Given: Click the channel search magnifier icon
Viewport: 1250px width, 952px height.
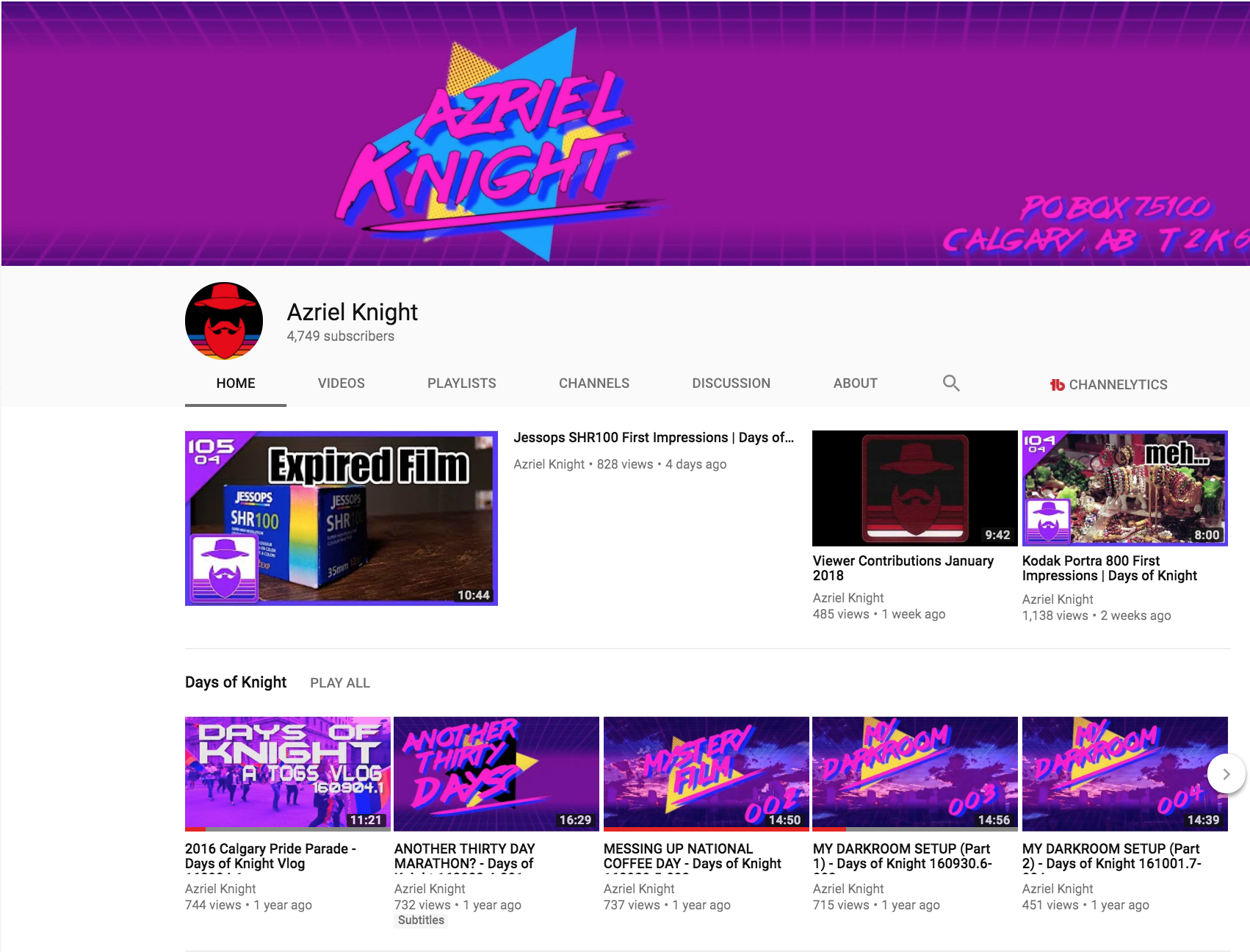Looking at the screenshot, I should [951, 383].
